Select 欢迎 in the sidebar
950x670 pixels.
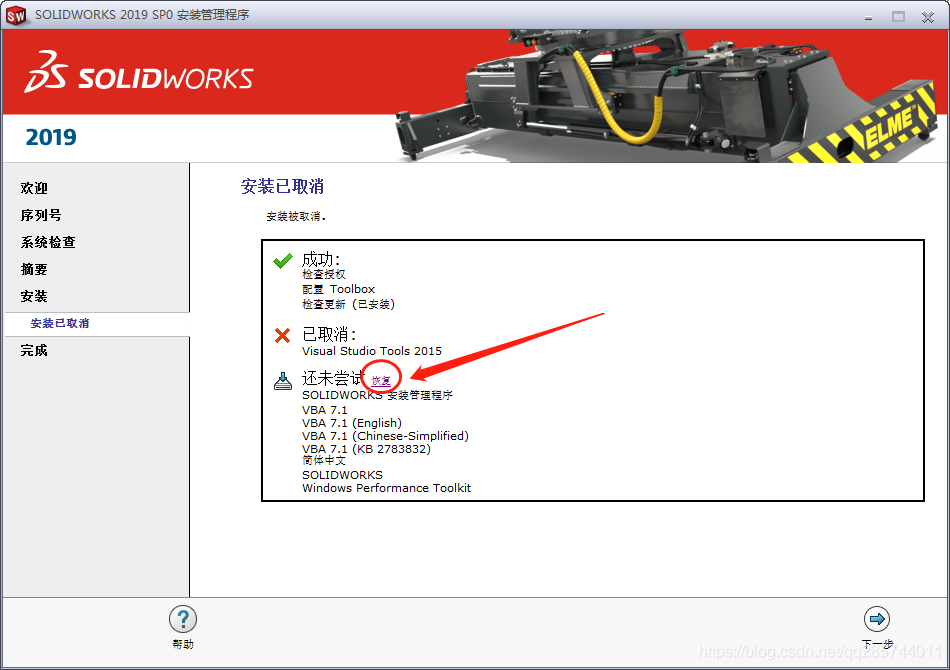pos(34,188)
